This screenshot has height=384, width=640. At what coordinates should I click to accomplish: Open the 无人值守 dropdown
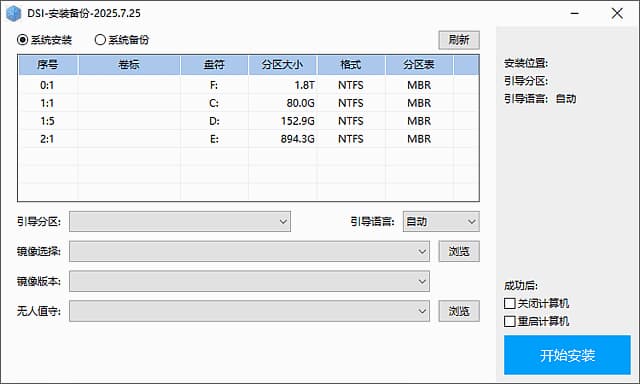coord(249,311)
